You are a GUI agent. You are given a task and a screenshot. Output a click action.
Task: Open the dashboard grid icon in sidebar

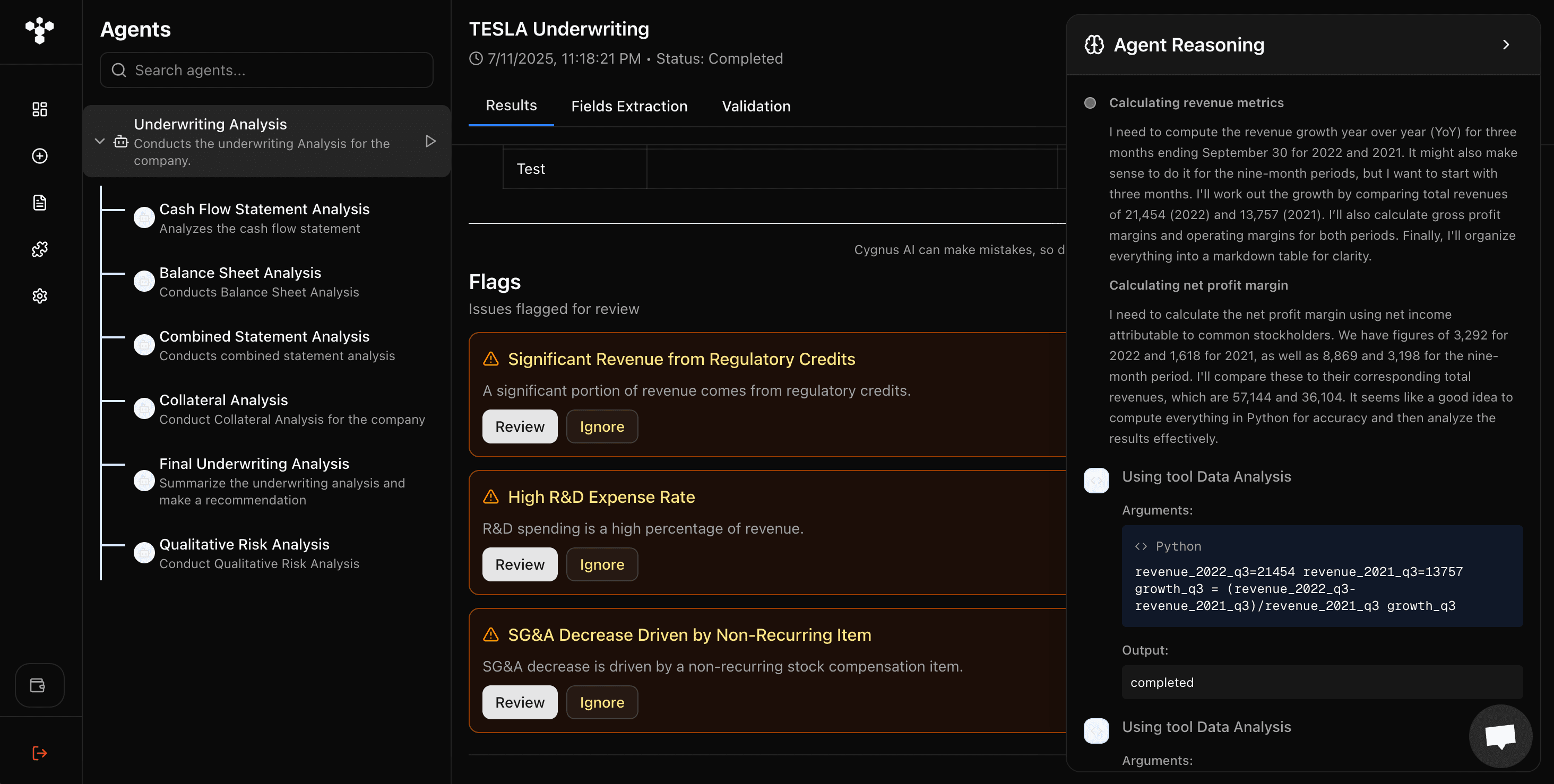(40, 109)
